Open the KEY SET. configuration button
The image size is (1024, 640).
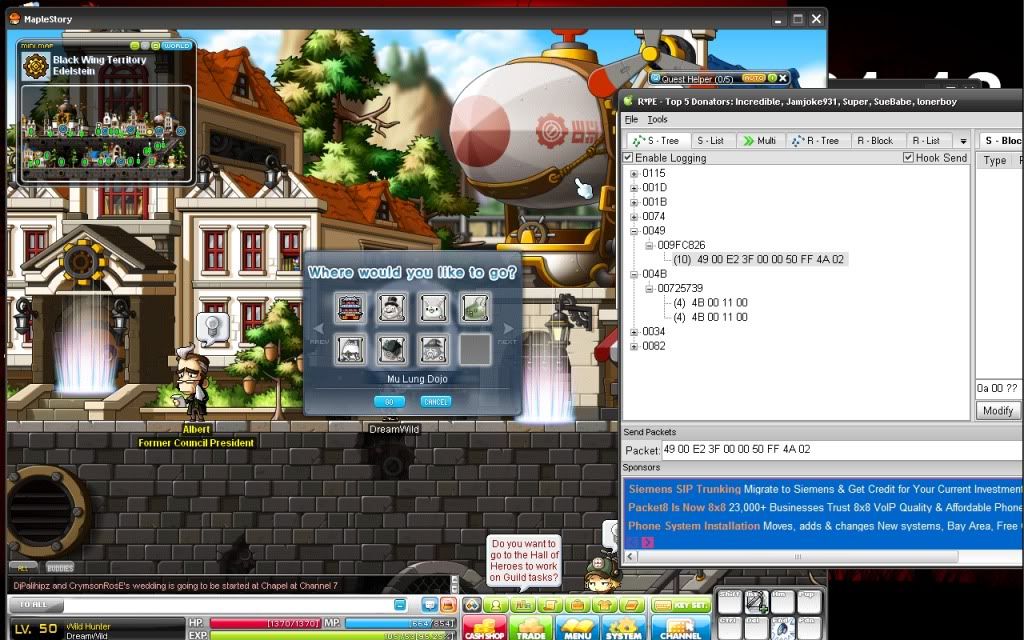pos(681,605)
